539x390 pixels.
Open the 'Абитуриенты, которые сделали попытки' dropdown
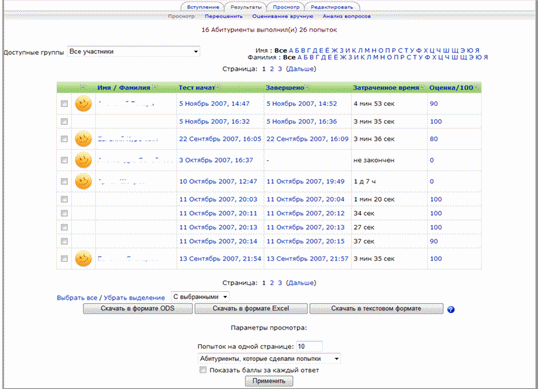point(269,359)
